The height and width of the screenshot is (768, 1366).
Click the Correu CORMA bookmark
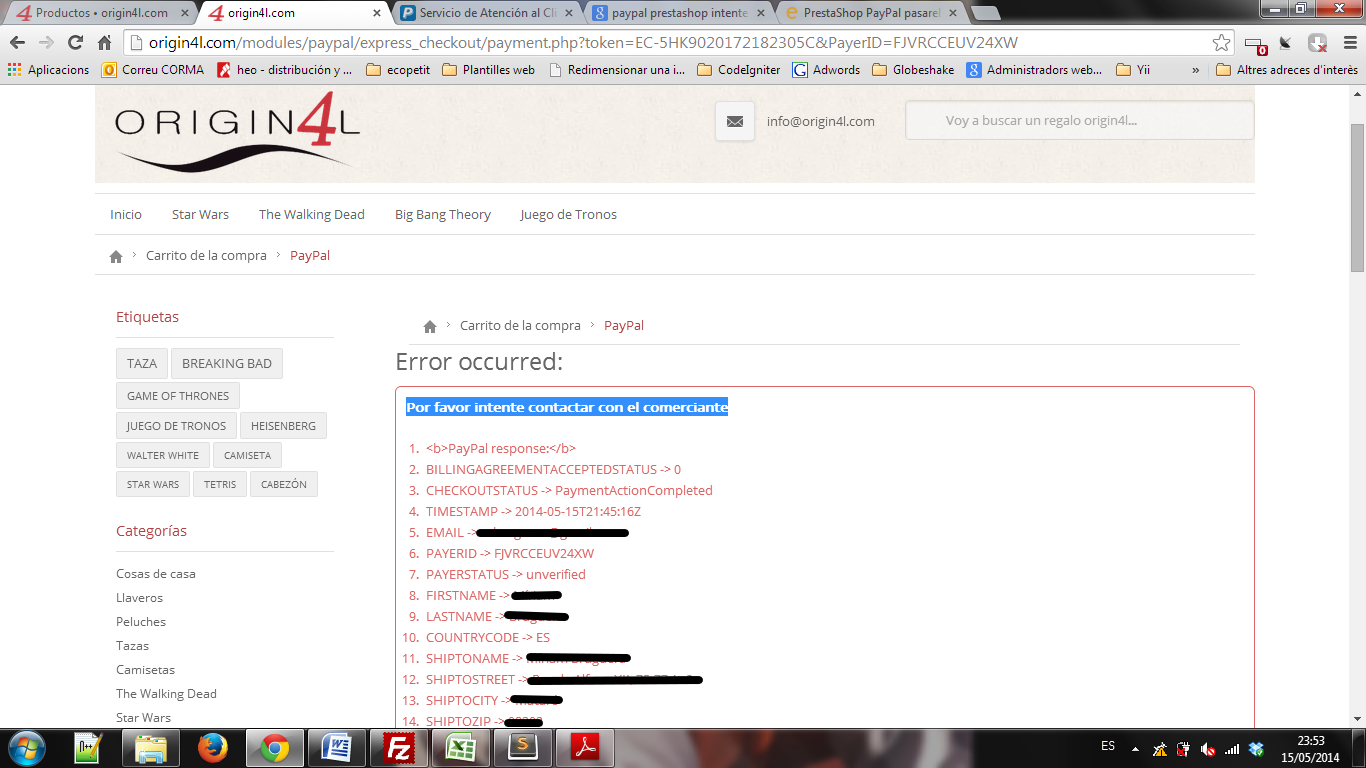[x=153, y=70]
